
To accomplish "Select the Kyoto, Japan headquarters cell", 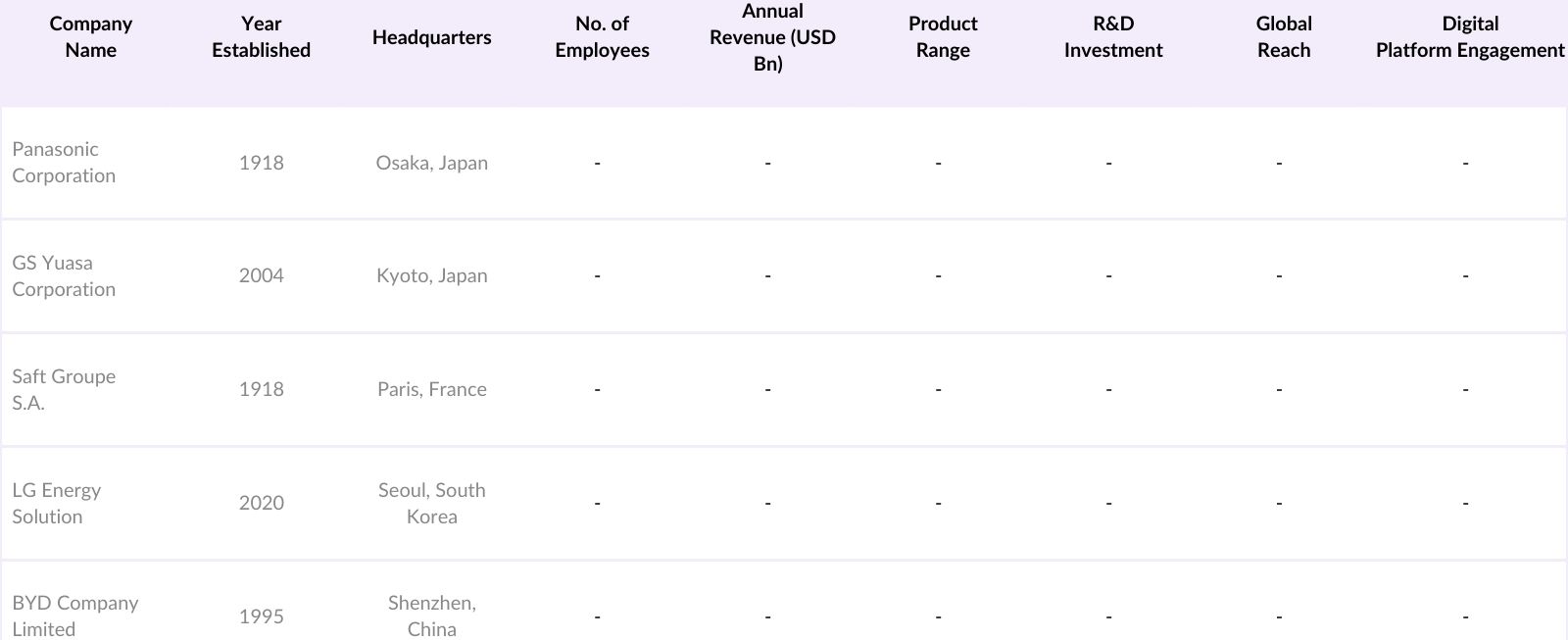I will (431, 276).
